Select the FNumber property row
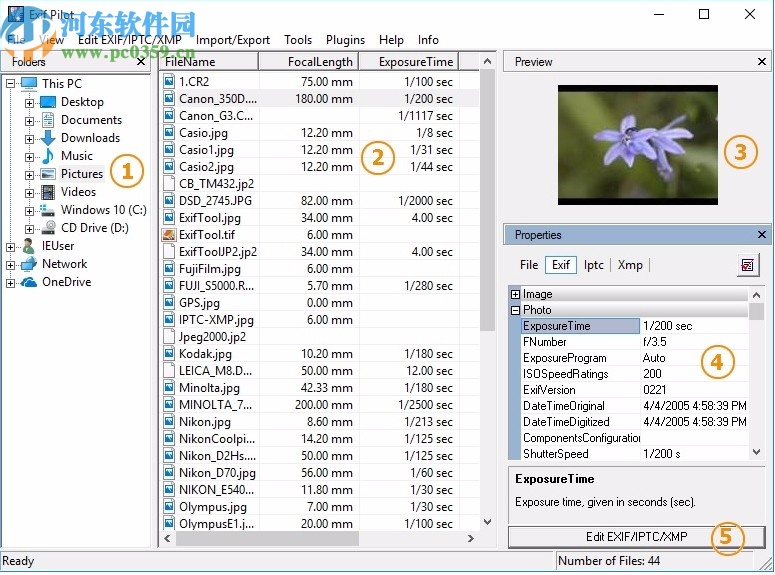 635,342
